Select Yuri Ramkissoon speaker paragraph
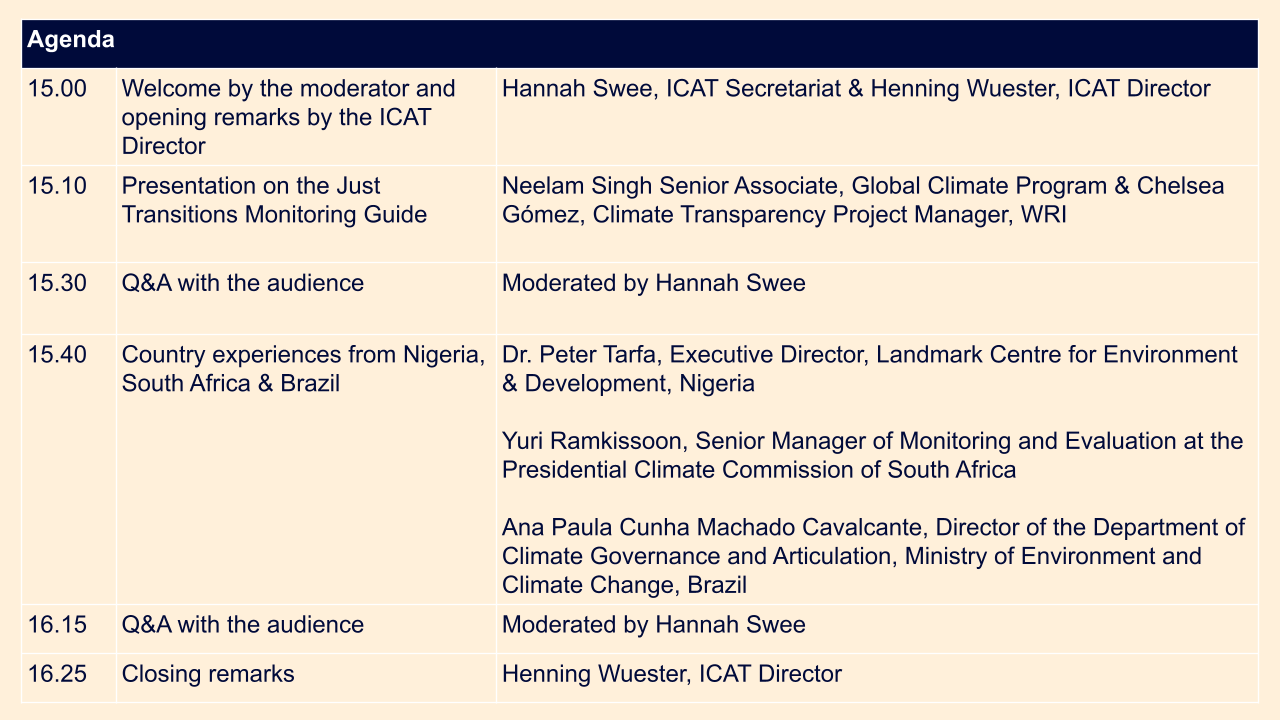Screen dimensions: 1280x720 [x=872, y=455]
